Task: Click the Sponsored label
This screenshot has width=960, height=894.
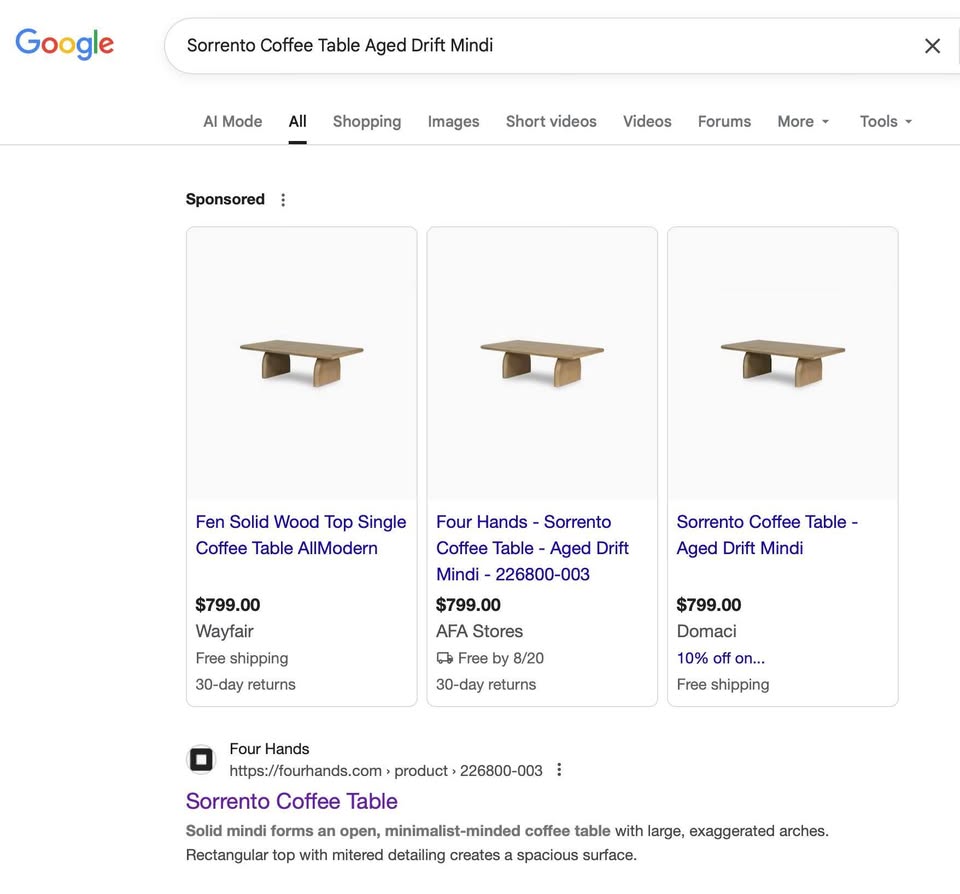Action: point(225,200)
